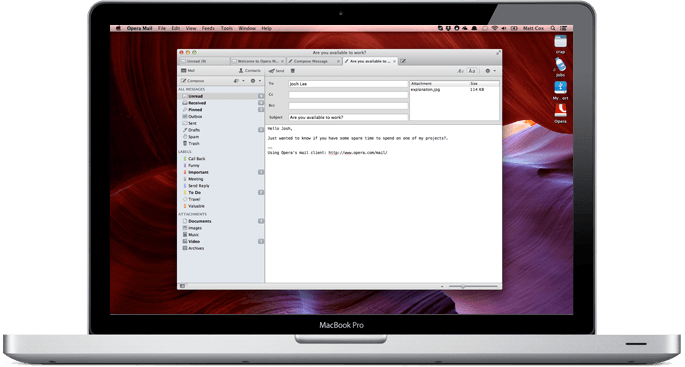Select the Opera desktop icon

click(x=560, y=112)
